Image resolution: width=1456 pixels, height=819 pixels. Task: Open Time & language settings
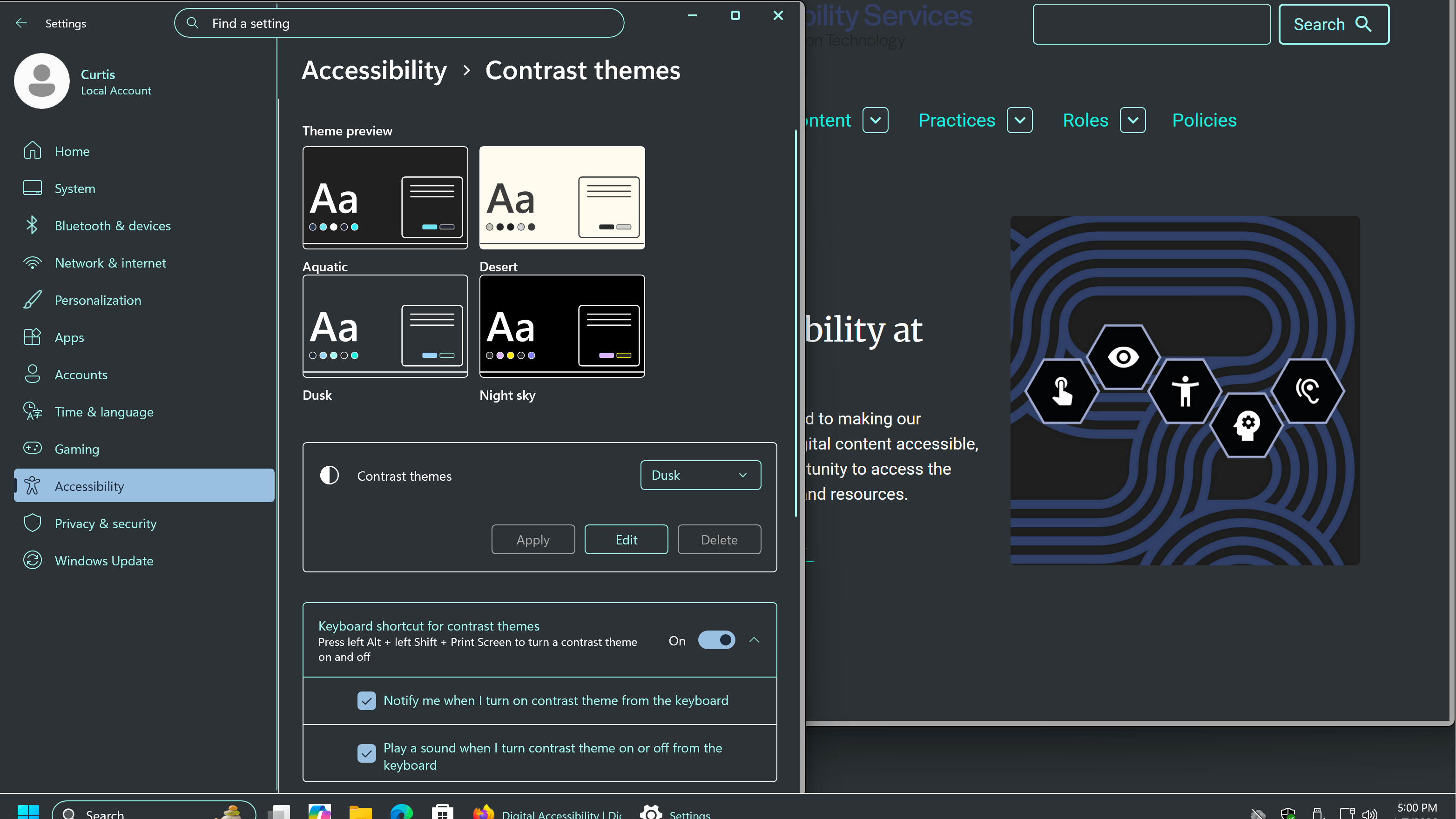[144, 411]
